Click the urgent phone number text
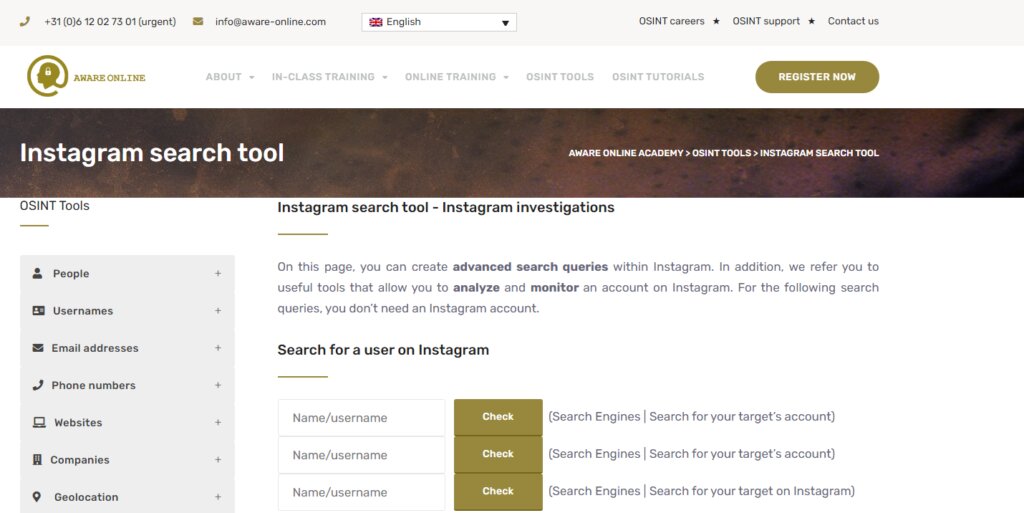Viewport: 1024px width, 513px height. (110, 22)
